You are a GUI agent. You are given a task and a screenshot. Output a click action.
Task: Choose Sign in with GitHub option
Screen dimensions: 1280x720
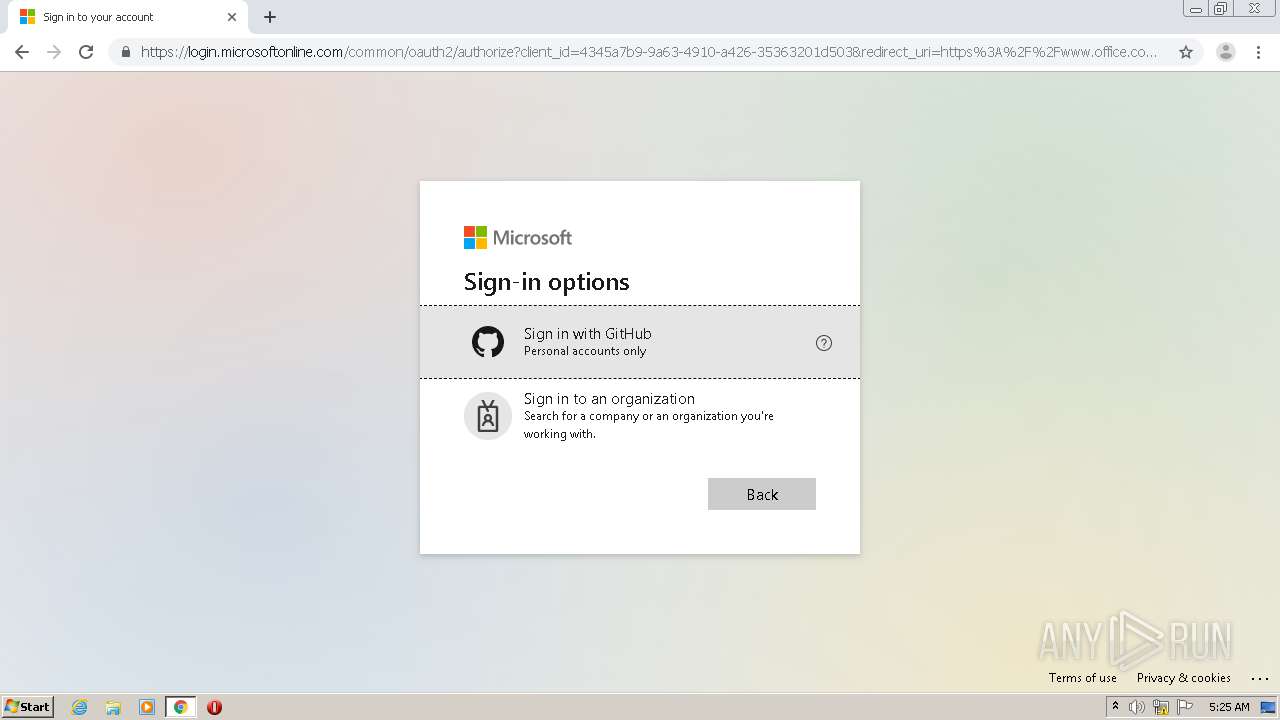(x=640, y=342)
